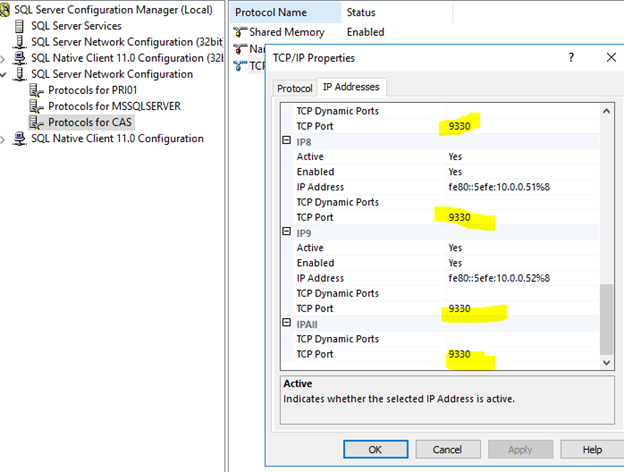Viewport: 624px width, 472px height.
Task: Click the SQL Server Configuration Manager root icon
Action: pos(5,10)
